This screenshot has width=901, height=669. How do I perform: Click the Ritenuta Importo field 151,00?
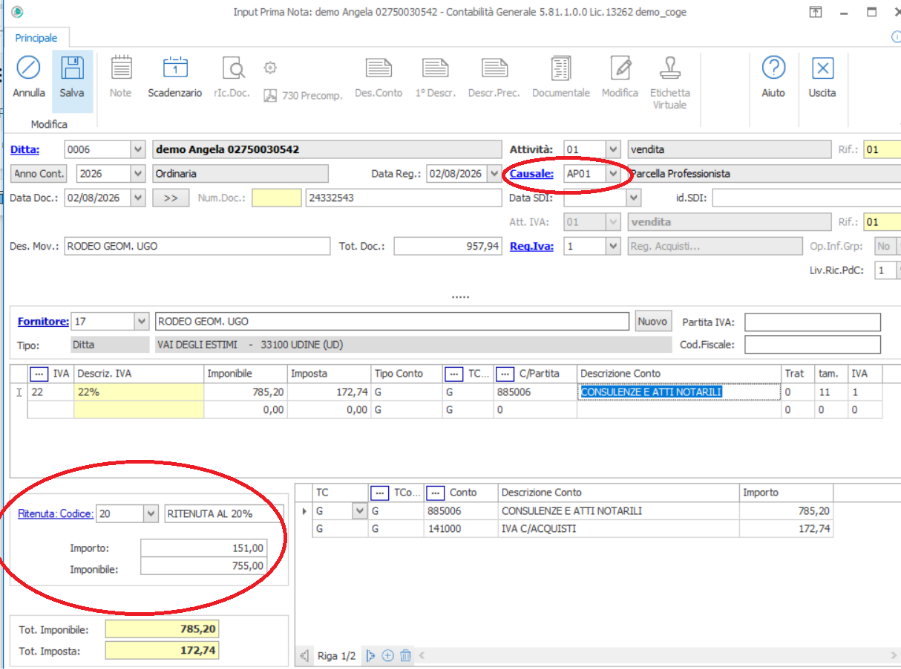203,548
